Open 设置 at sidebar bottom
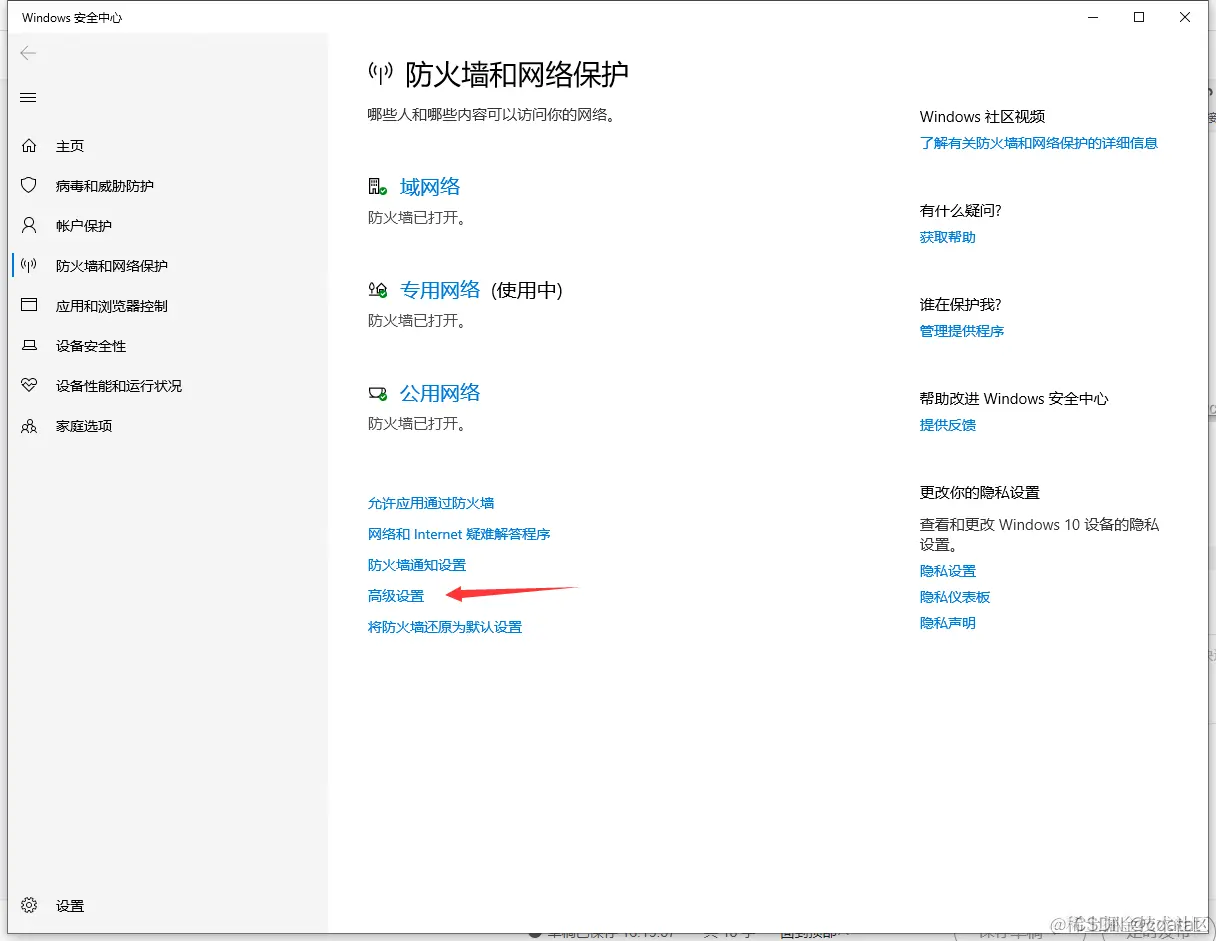Image resolution: width=1216 pixels, height=941 pixels. click(70, 906)
